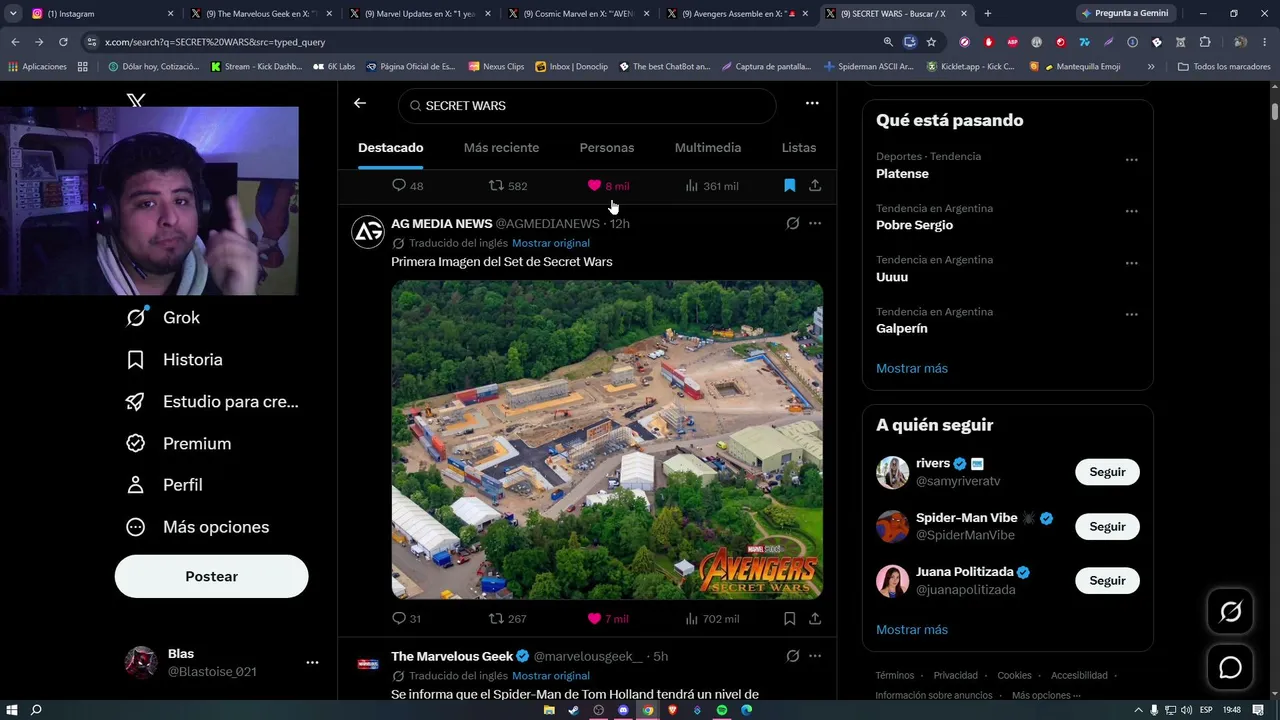Show original text of AG MEDIA NEWS post
1280x720 pixels.
pos(551,243)
